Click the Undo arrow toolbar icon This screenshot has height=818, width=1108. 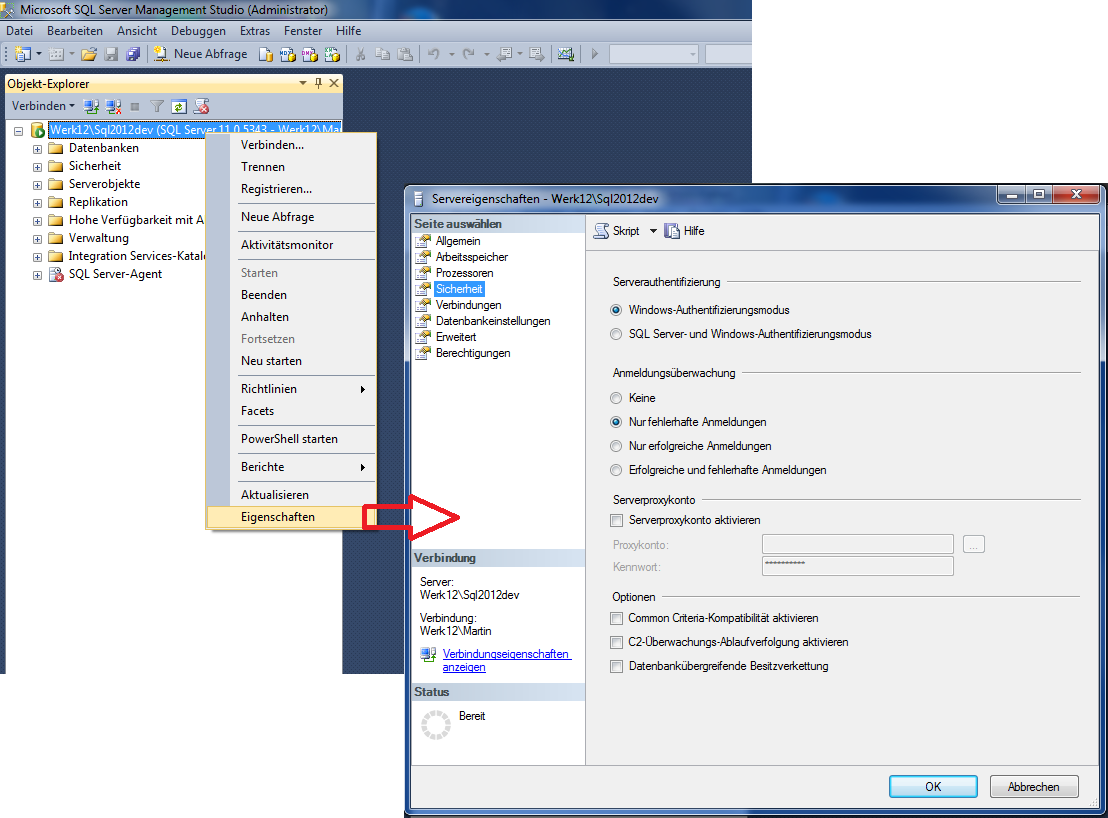(434, 54)
